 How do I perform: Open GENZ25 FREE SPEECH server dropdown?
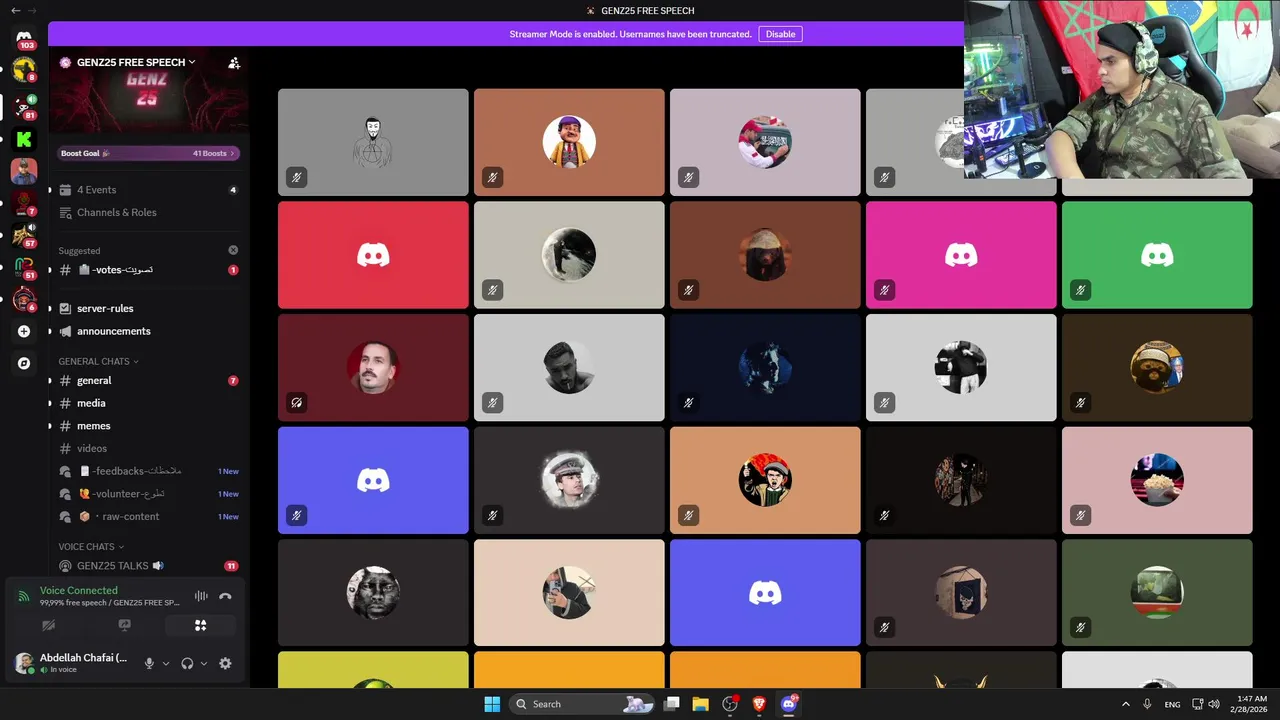[136, 62]
